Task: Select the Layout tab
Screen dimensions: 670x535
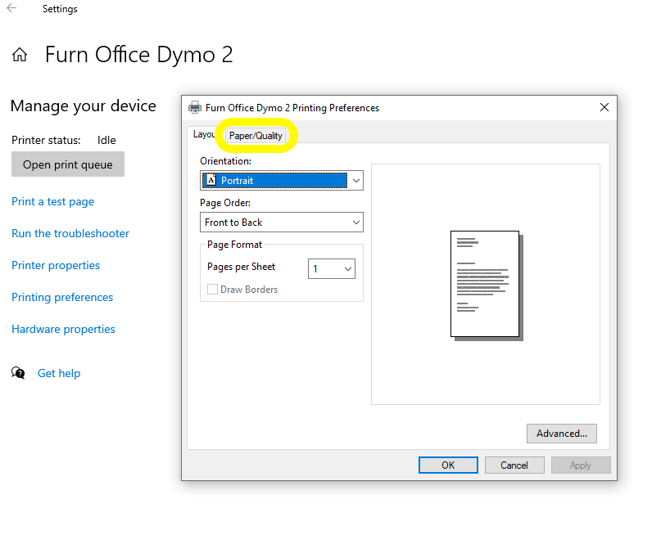Action: point(204,134)
